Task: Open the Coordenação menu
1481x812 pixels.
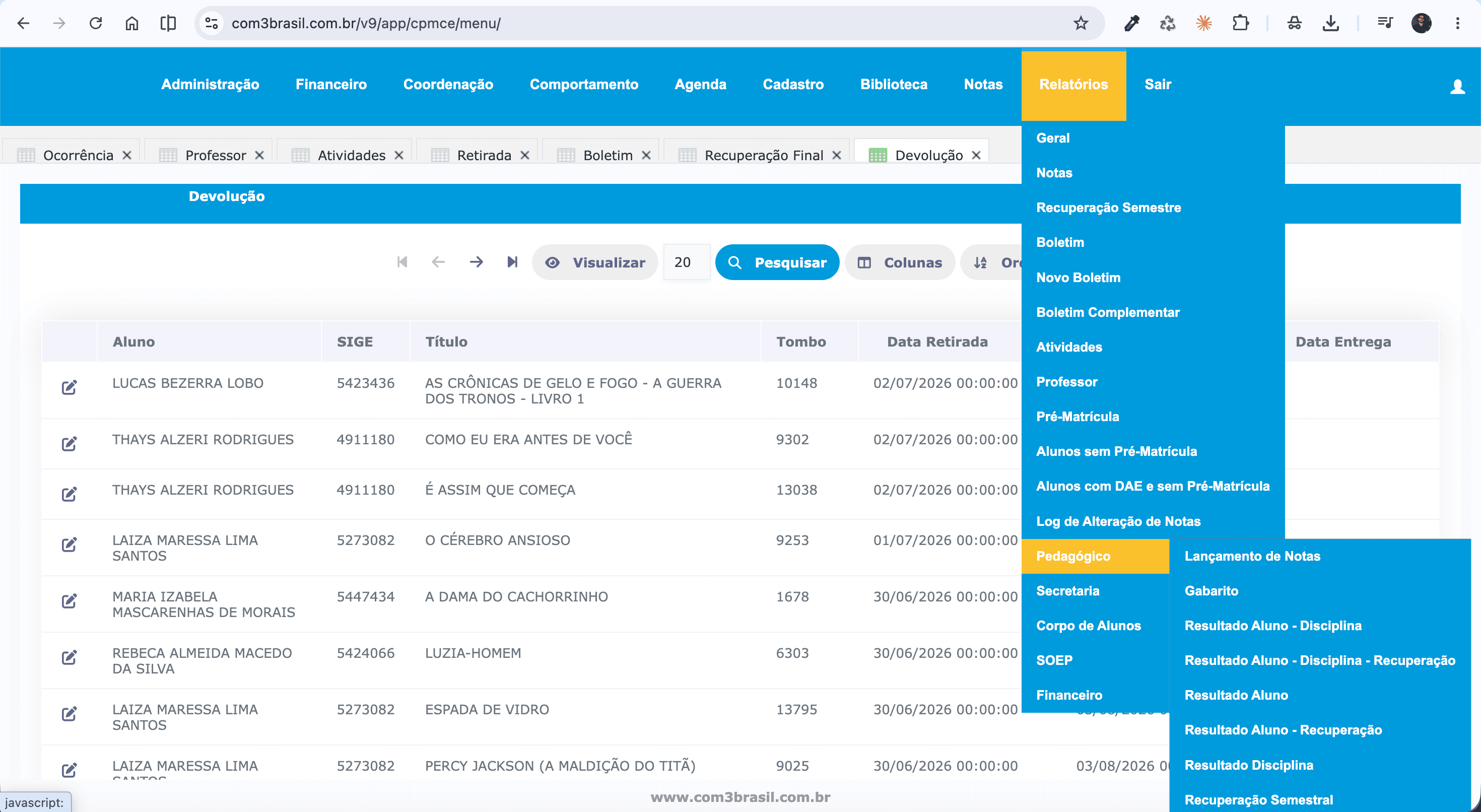Action: click(x=448, y=84)
